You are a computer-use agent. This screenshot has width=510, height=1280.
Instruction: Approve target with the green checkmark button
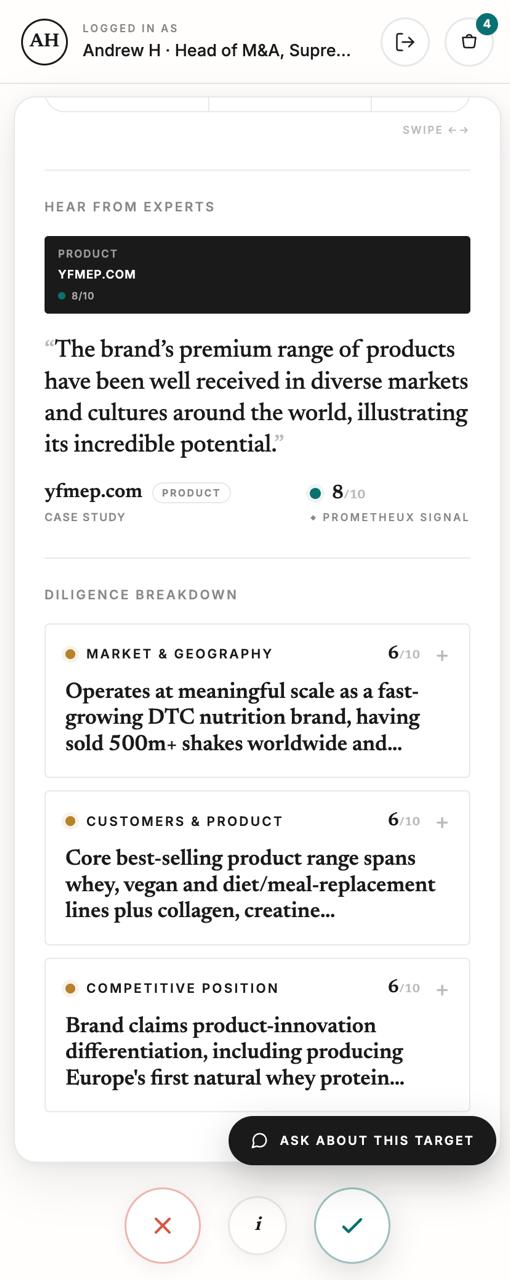coord(352,1225)
